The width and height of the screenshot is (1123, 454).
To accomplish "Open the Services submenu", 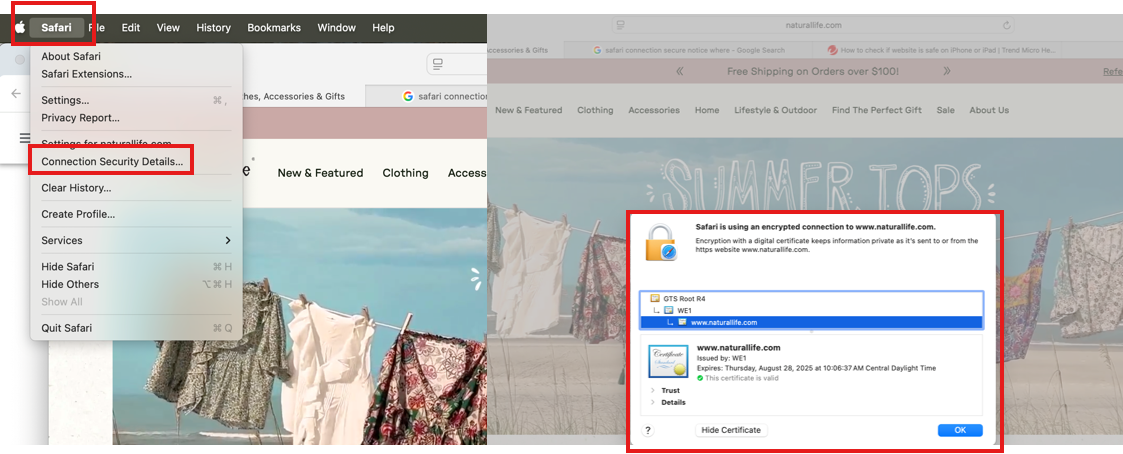I will tap(136, 240).
